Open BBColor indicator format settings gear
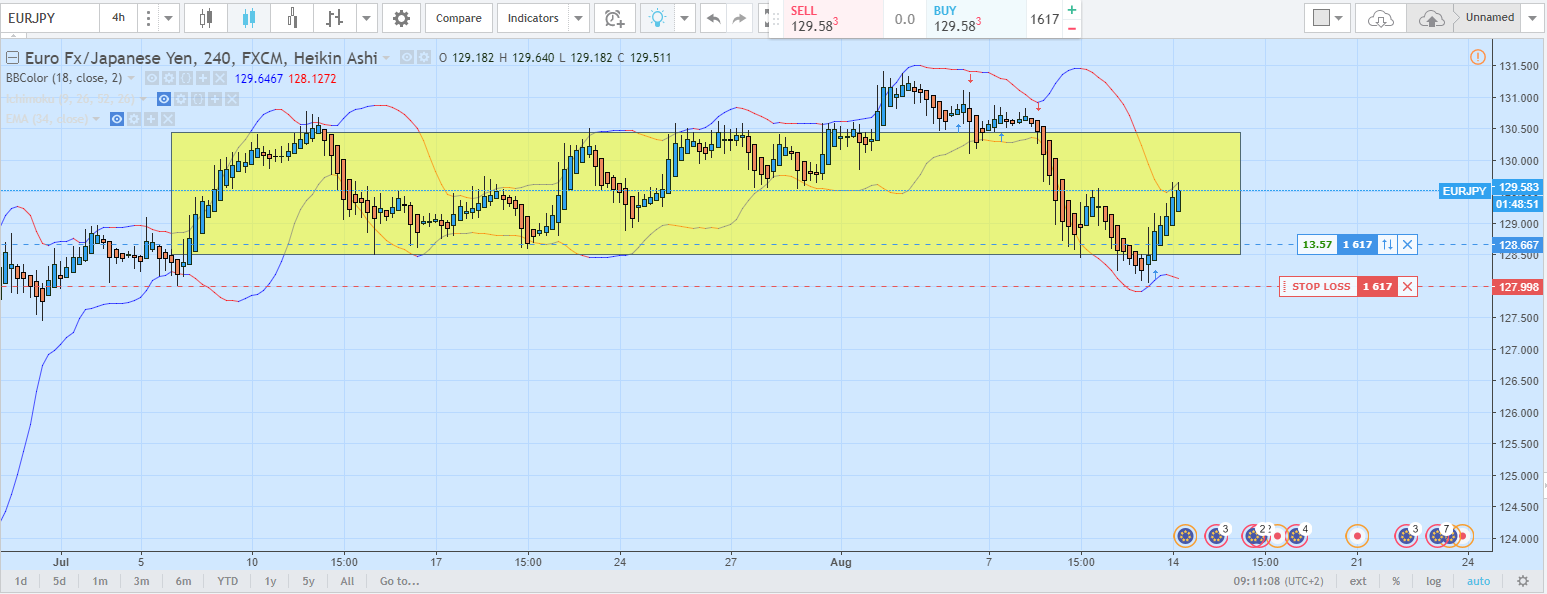 click(x=168, y=78)
